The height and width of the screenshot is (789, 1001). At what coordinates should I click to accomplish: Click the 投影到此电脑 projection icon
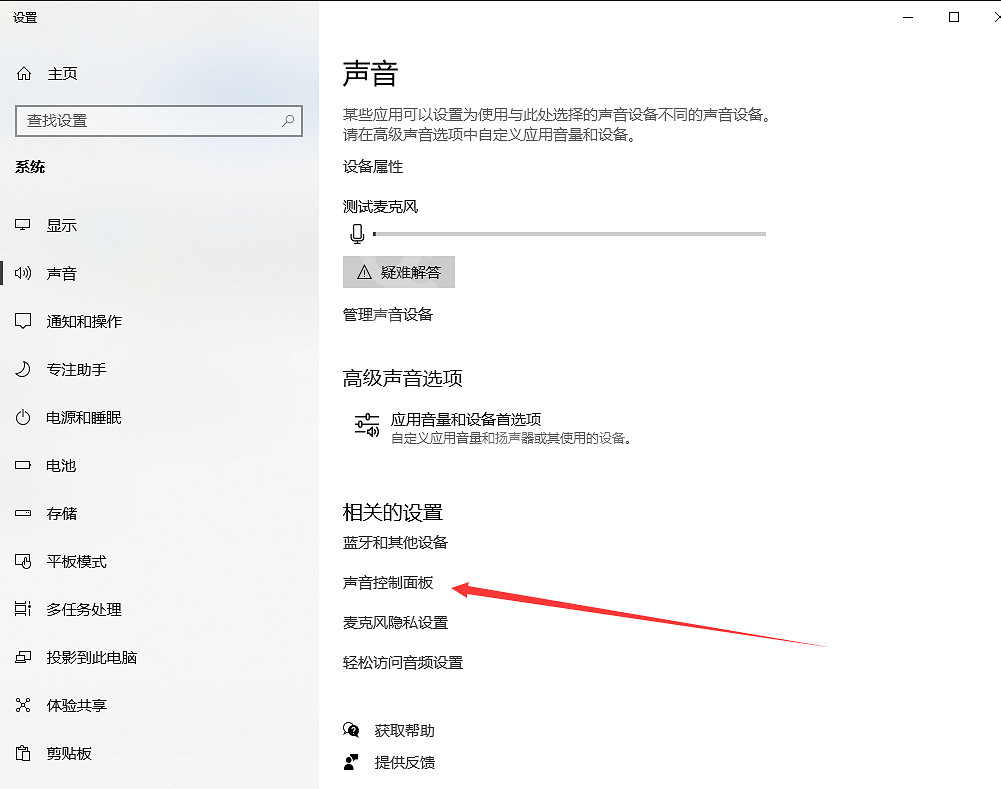tap(23, 657)
